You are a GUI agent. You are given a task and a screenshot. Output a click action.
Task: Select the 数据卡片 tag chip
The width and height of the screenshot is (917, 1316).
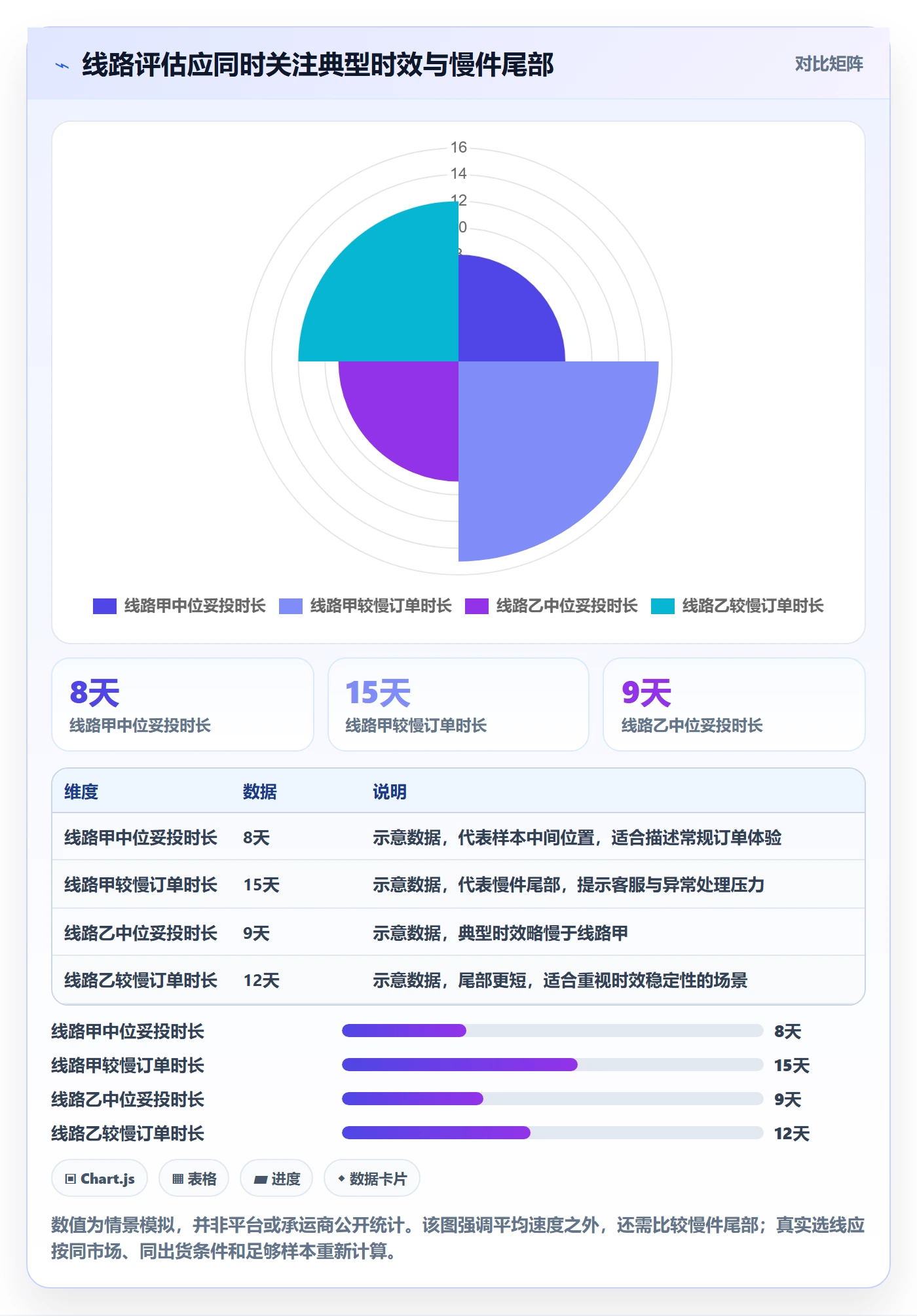(372, 1179)
